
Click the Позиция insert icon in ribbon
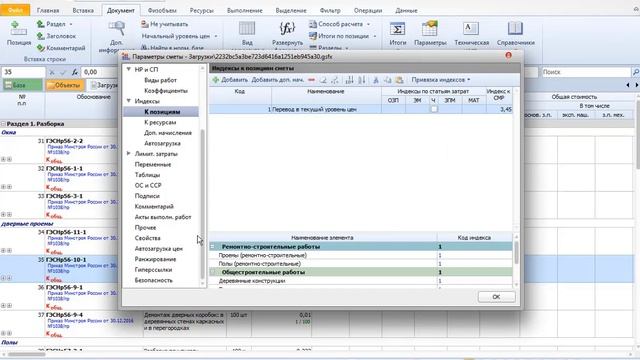coord(18,29)
